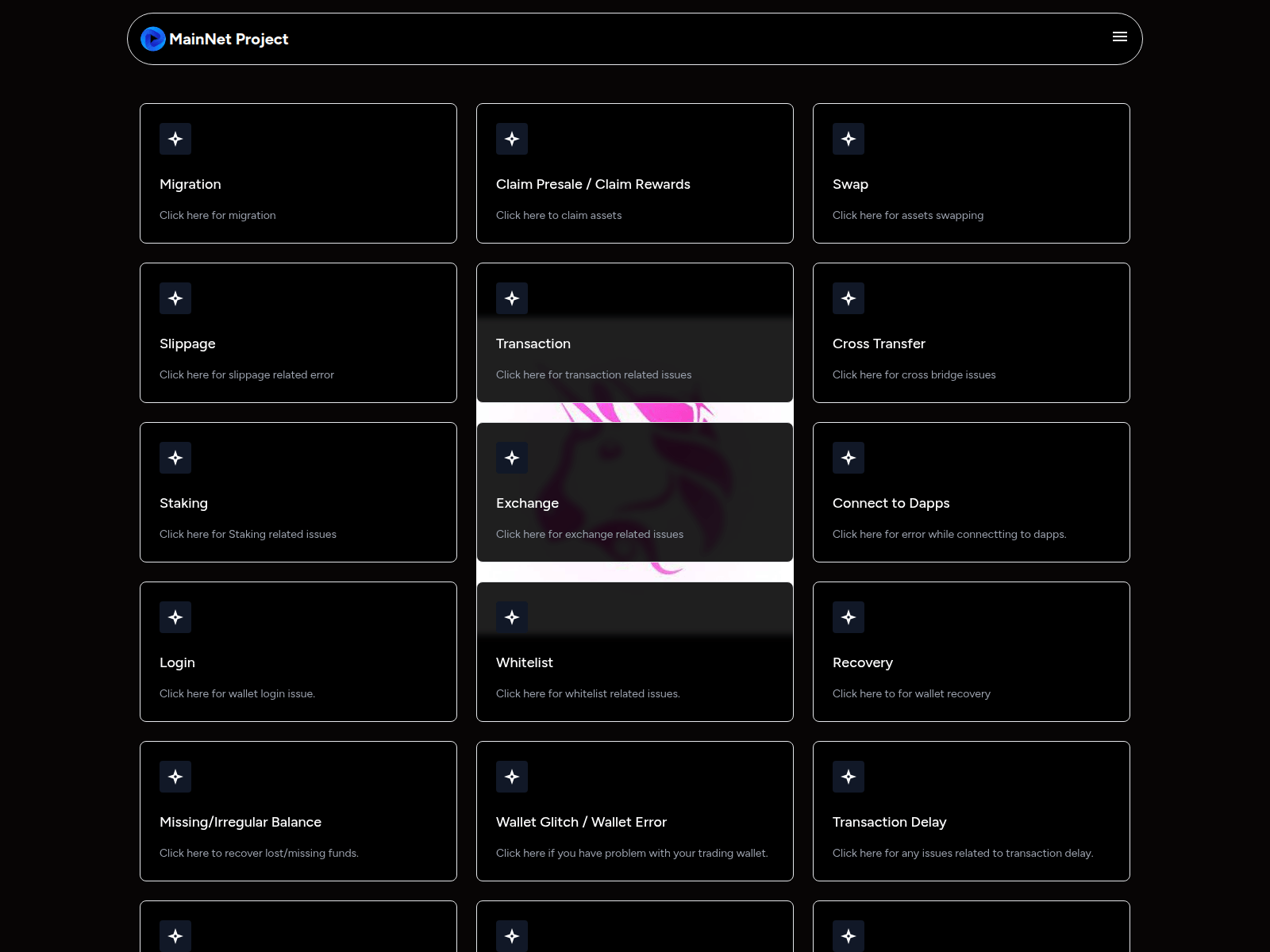Select the Slippage card title
The image size is (1270, 952).
[187, 344]
